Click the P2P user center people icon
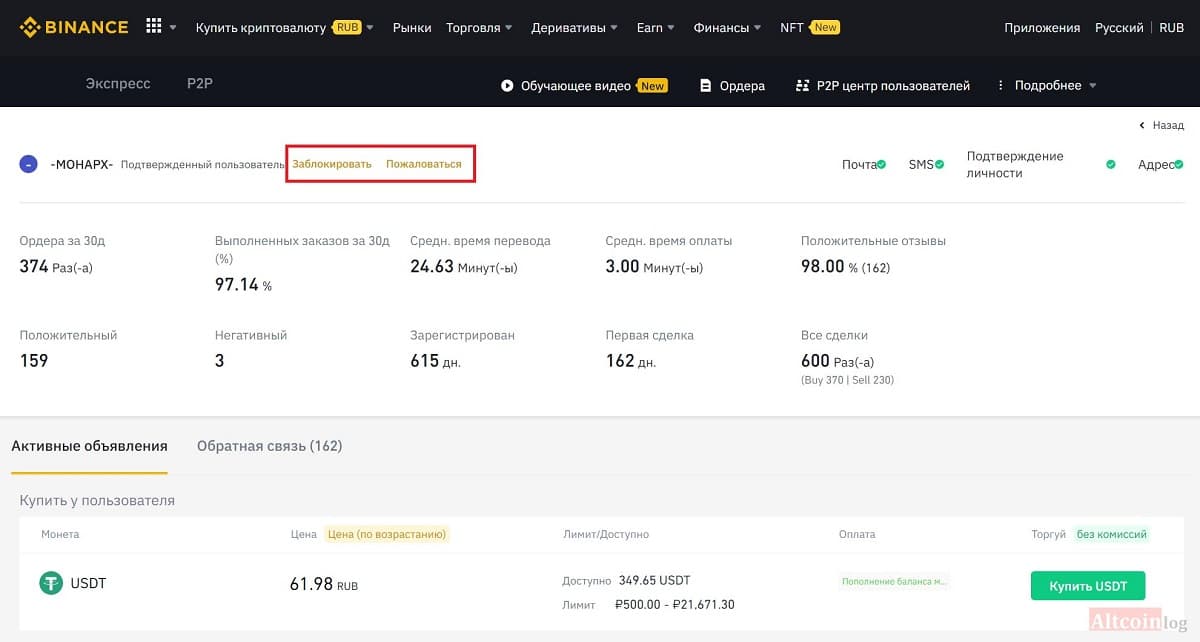The height and width of the screenshot is (642, 1200). point(802,86)
